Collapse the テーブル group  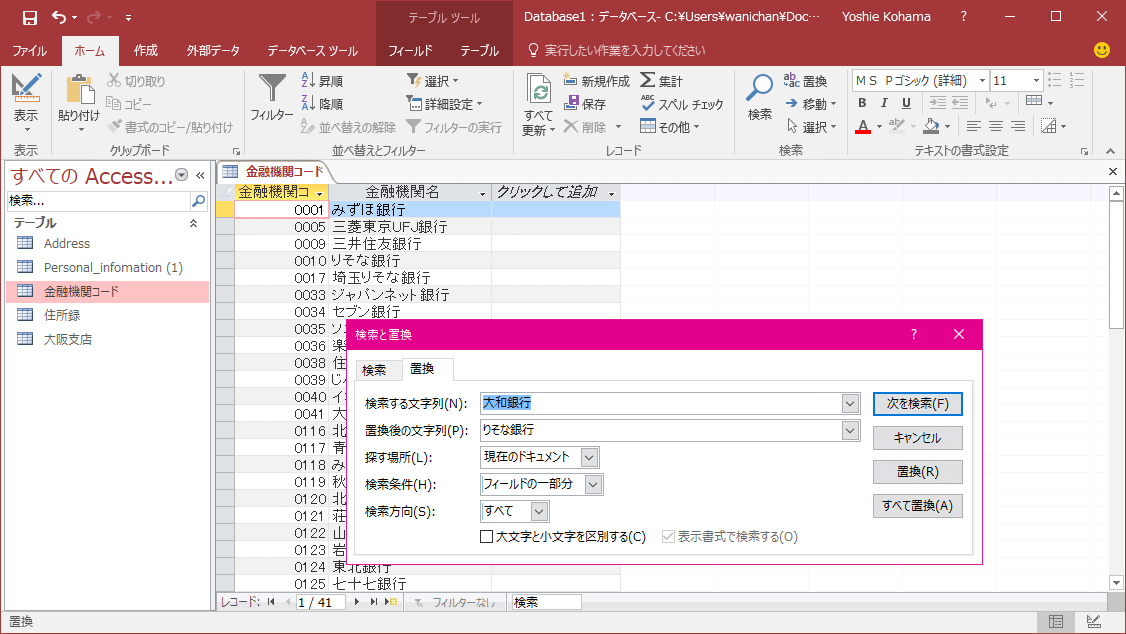point(193,223)
